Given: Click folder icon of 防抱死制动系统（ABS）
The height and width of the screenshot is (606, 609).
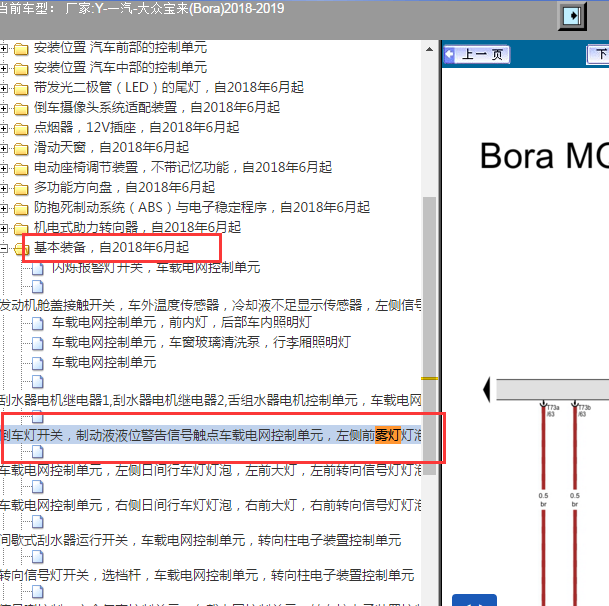Looking at the screenshot, I should pos(21,209).
